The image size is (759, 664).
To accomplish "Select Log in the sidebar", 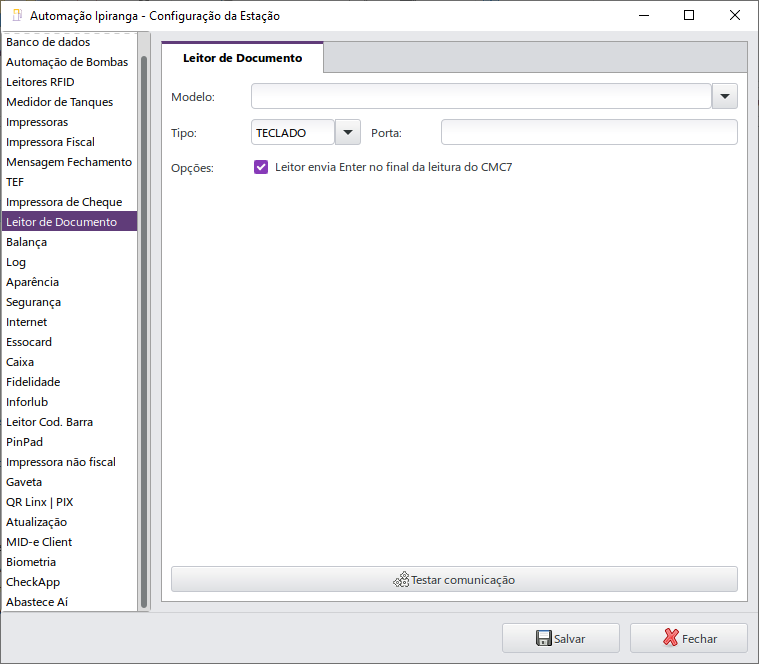I will (70, 262).
